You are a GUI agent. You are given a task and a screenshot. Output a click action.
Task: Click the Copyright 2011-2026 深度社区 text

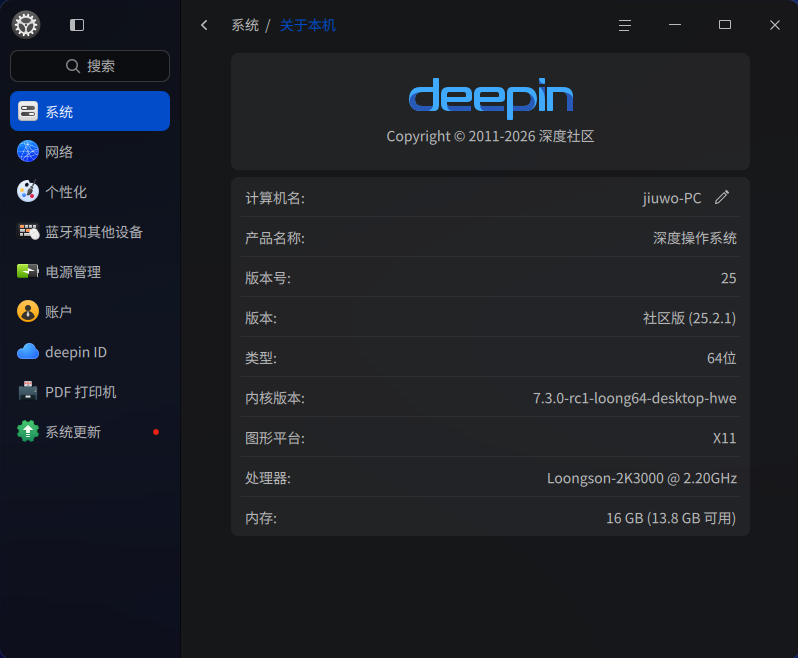pos(490,136)
